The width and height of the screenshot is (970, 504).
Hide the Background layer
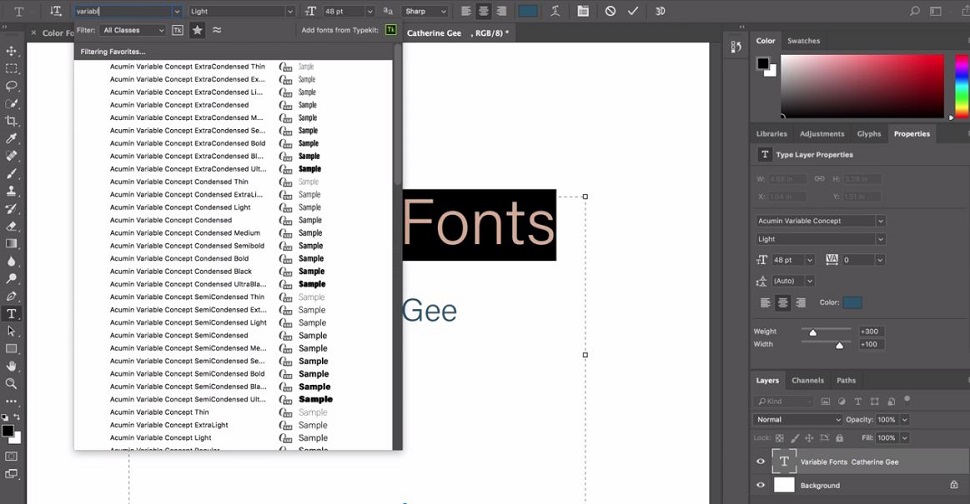761,485
